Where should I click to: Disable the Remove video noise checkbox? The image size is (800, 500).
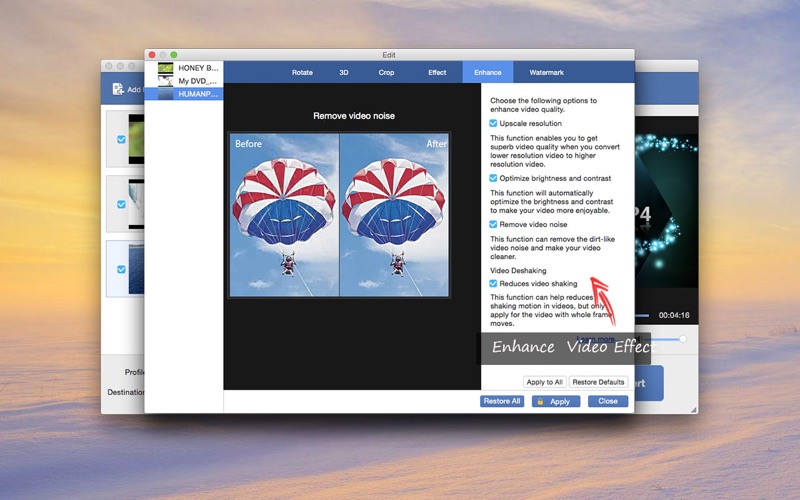493,225
